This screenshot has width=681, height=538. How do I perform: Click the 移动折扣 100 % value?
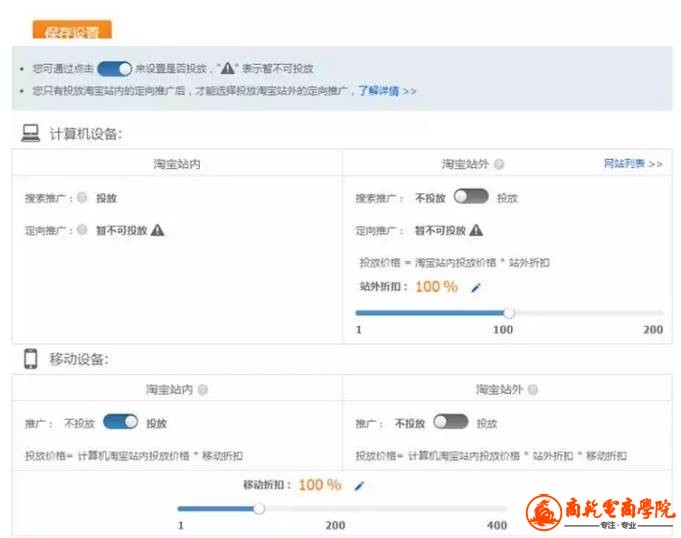click(x=320, y=485)
